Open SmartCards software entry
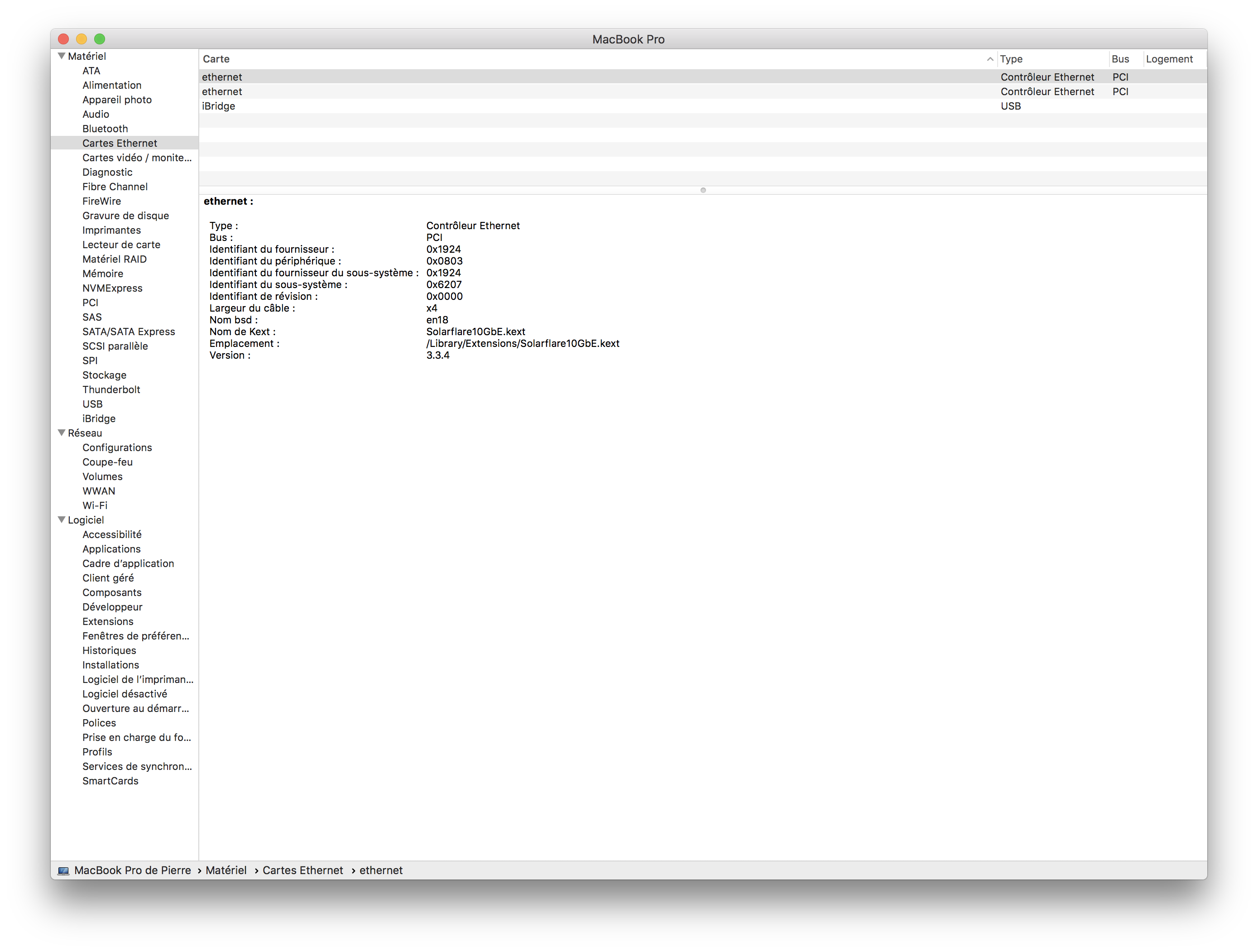The width and height of the screenshot is (1258, 952). click(x=110, y=781)
